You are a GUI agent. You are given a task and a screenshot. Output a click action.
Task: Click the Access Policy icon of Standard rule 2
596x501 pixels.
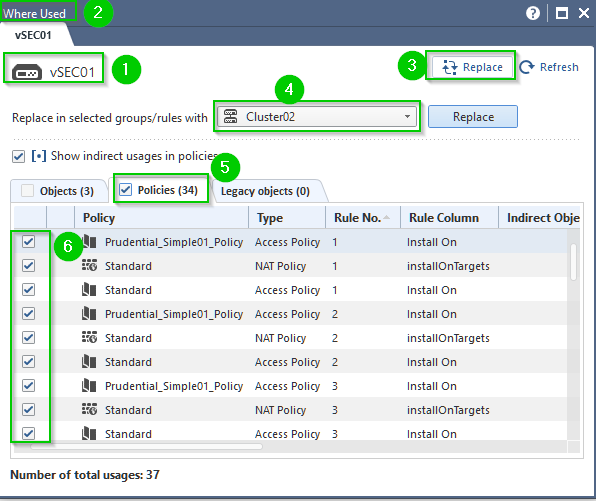tap(89, 361)
